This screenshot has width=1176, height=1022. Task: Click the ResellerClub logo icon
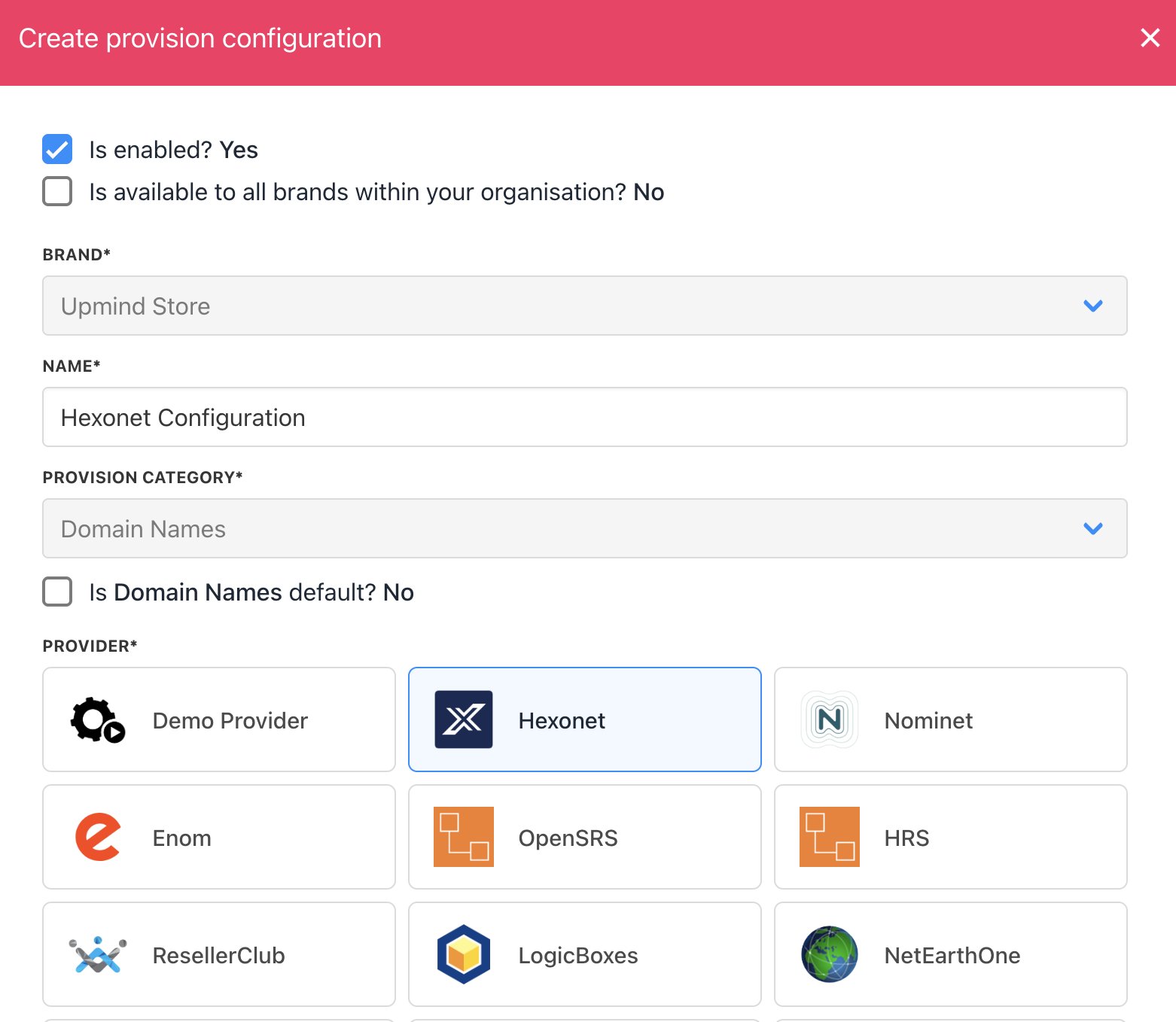point(98,954)
